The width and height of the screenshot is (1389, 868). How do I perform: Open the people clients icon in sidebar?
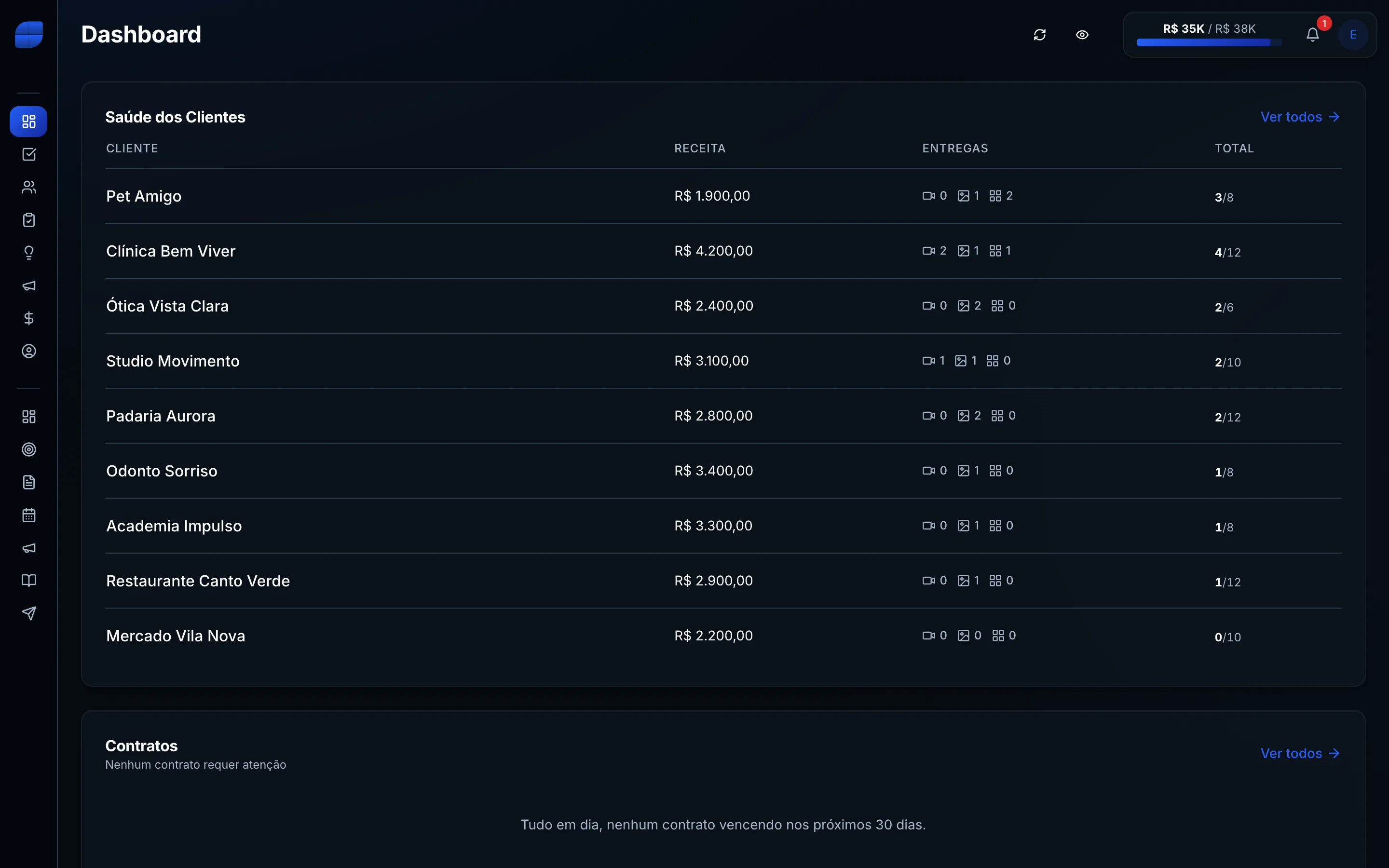coord(29,187)
